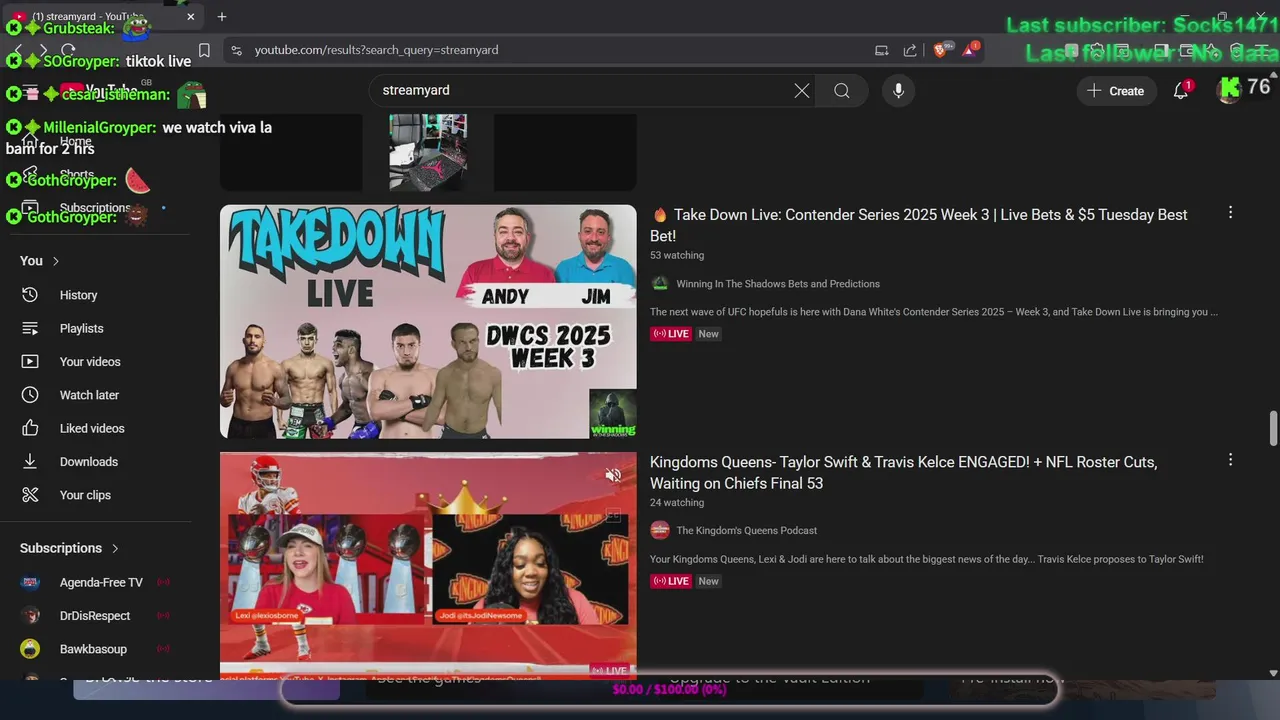Open Bawkbasoup subscription
This screenshot has width=1280, height=720.
pos(93,649)
